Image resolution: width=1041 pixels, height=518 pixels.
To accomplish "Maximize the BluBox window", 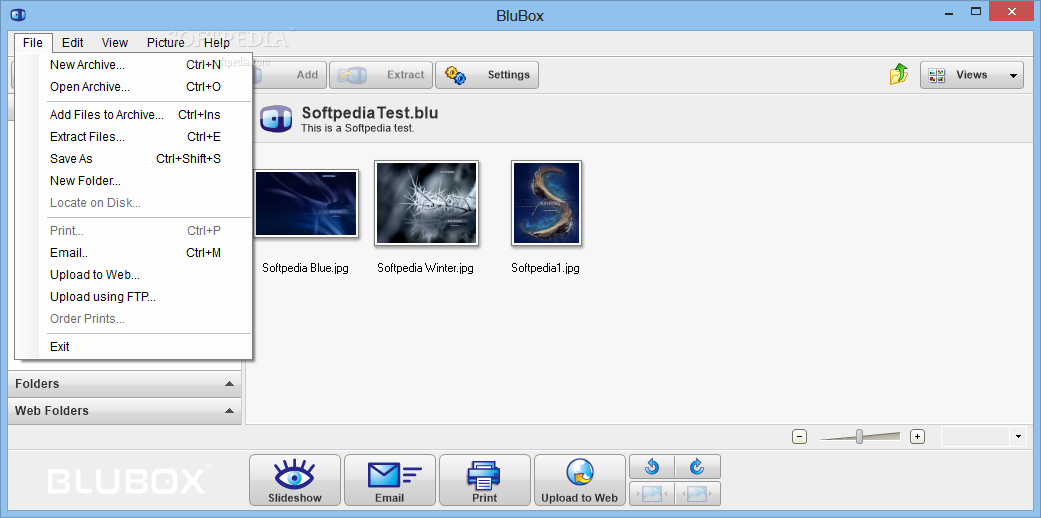I will pos(976,11).
